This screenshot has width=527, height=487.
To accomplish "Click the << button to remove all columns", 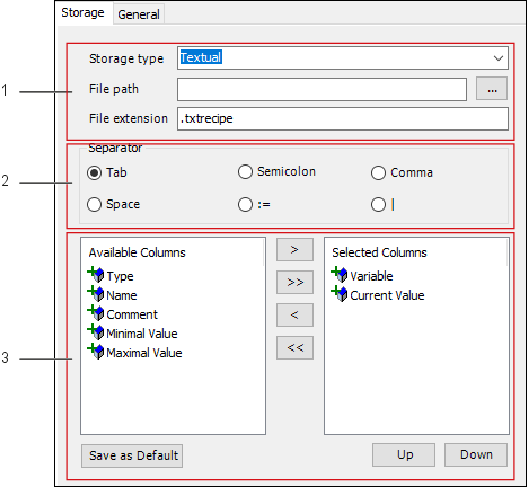I will click(x=295, y=348).
